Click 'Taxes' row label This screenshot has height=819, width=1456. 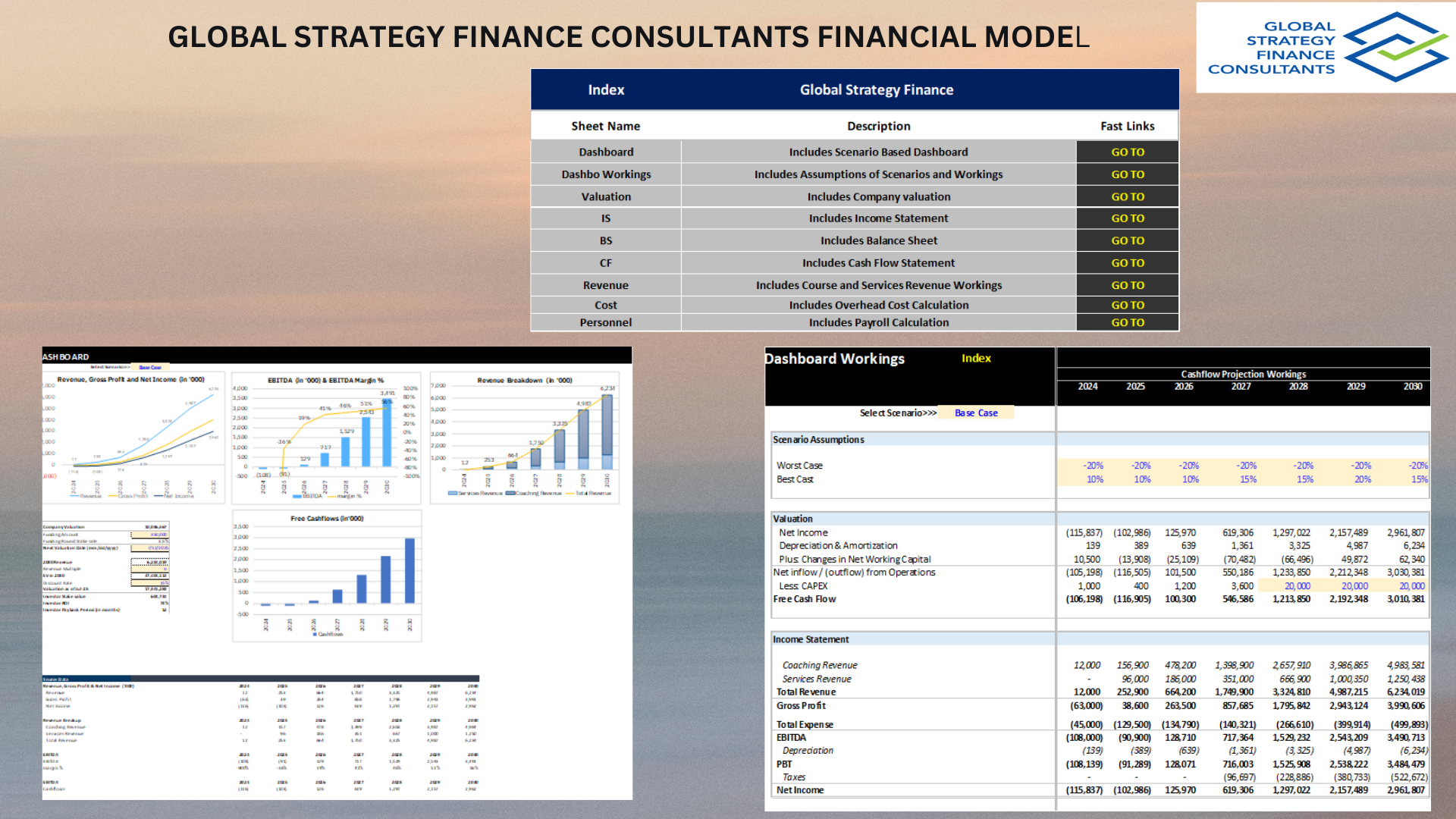794,777
